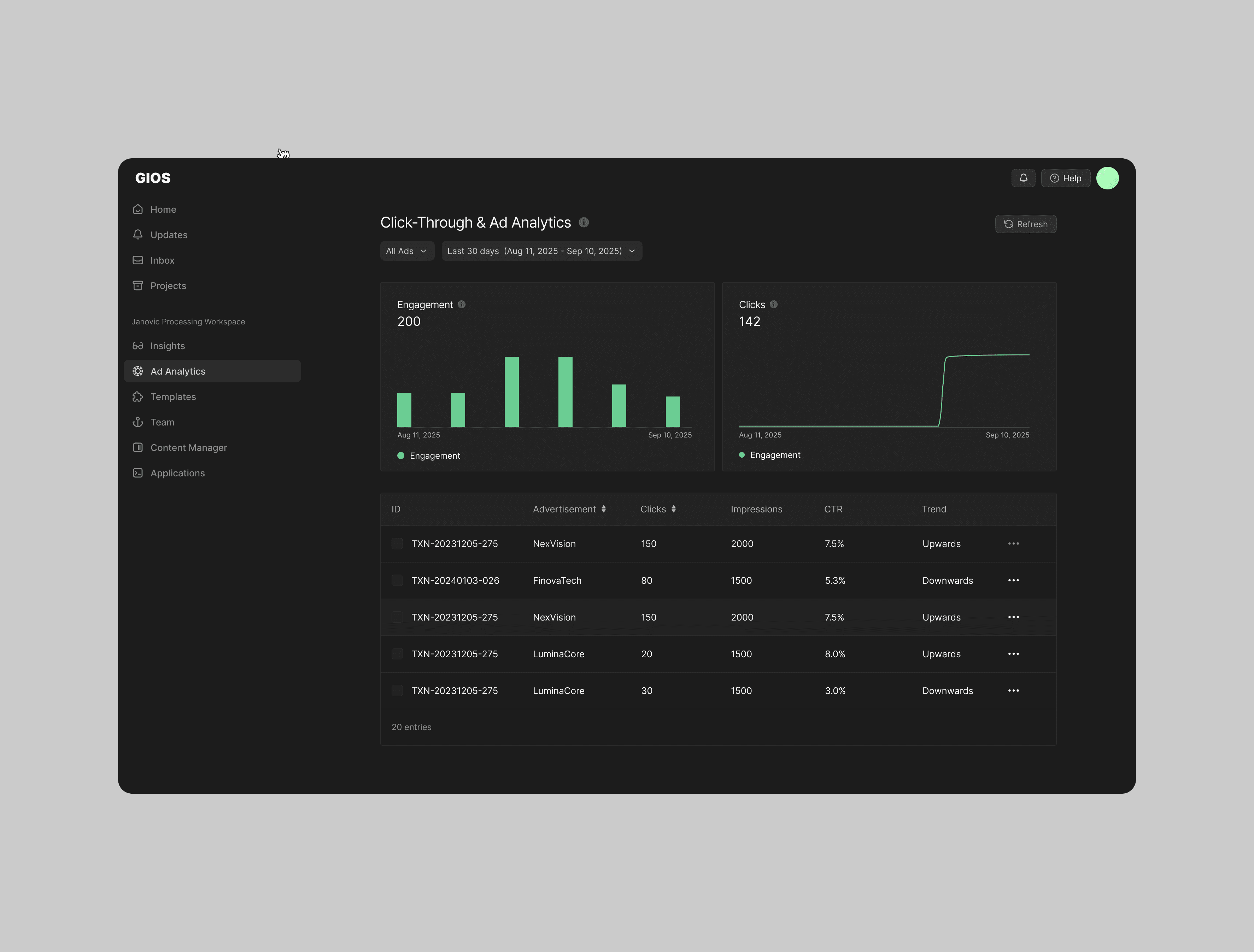Click the Clicks chart info icon
1254x952 pixels.
tap(773, 304)
